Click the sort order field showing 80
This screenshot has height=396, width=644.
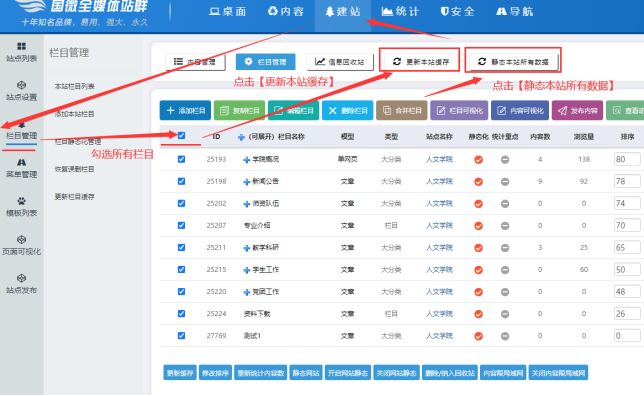[627, 159]
